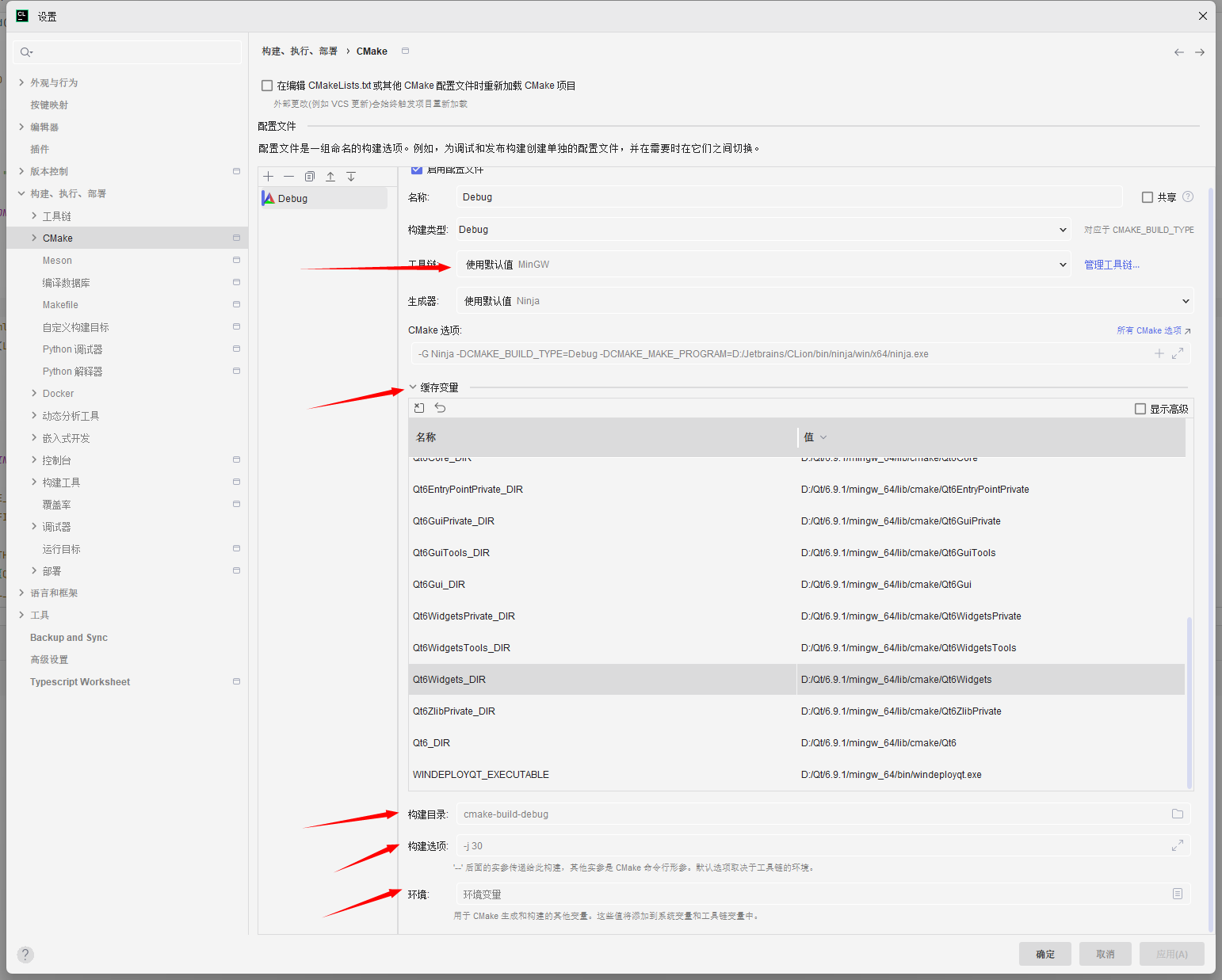Open the 构建类型 Debug dropdown
This screenshot has height=980, width=1222.
763,230
